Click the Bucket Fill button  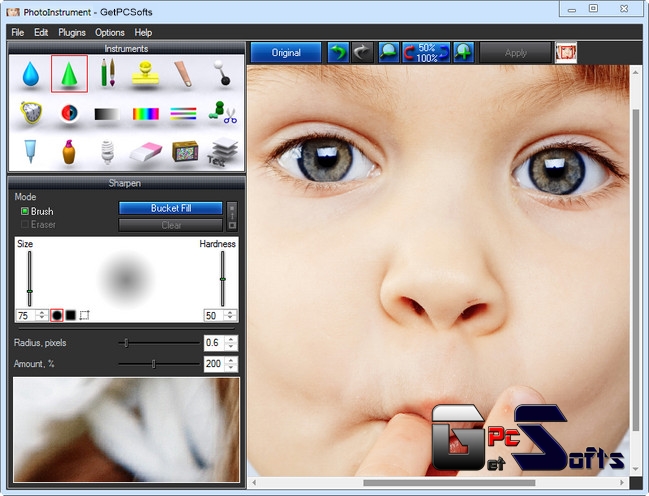[x=171, y=208]
